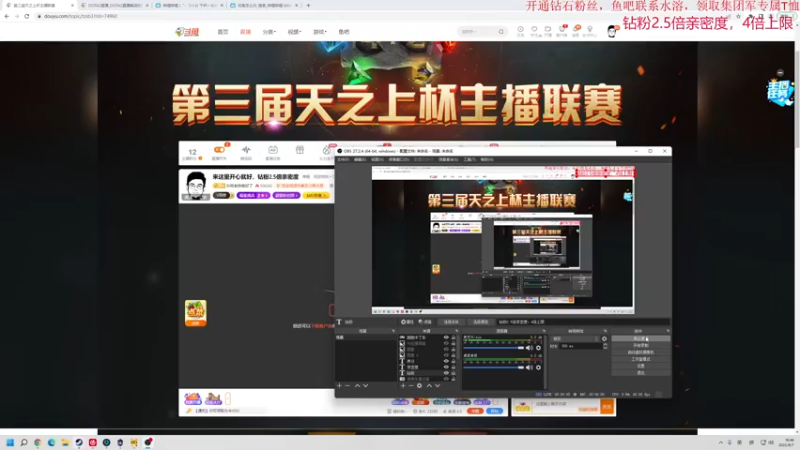Screen dimensions: 800x450
Task: Move selected source up in sources list
Action: pos(429,386)
